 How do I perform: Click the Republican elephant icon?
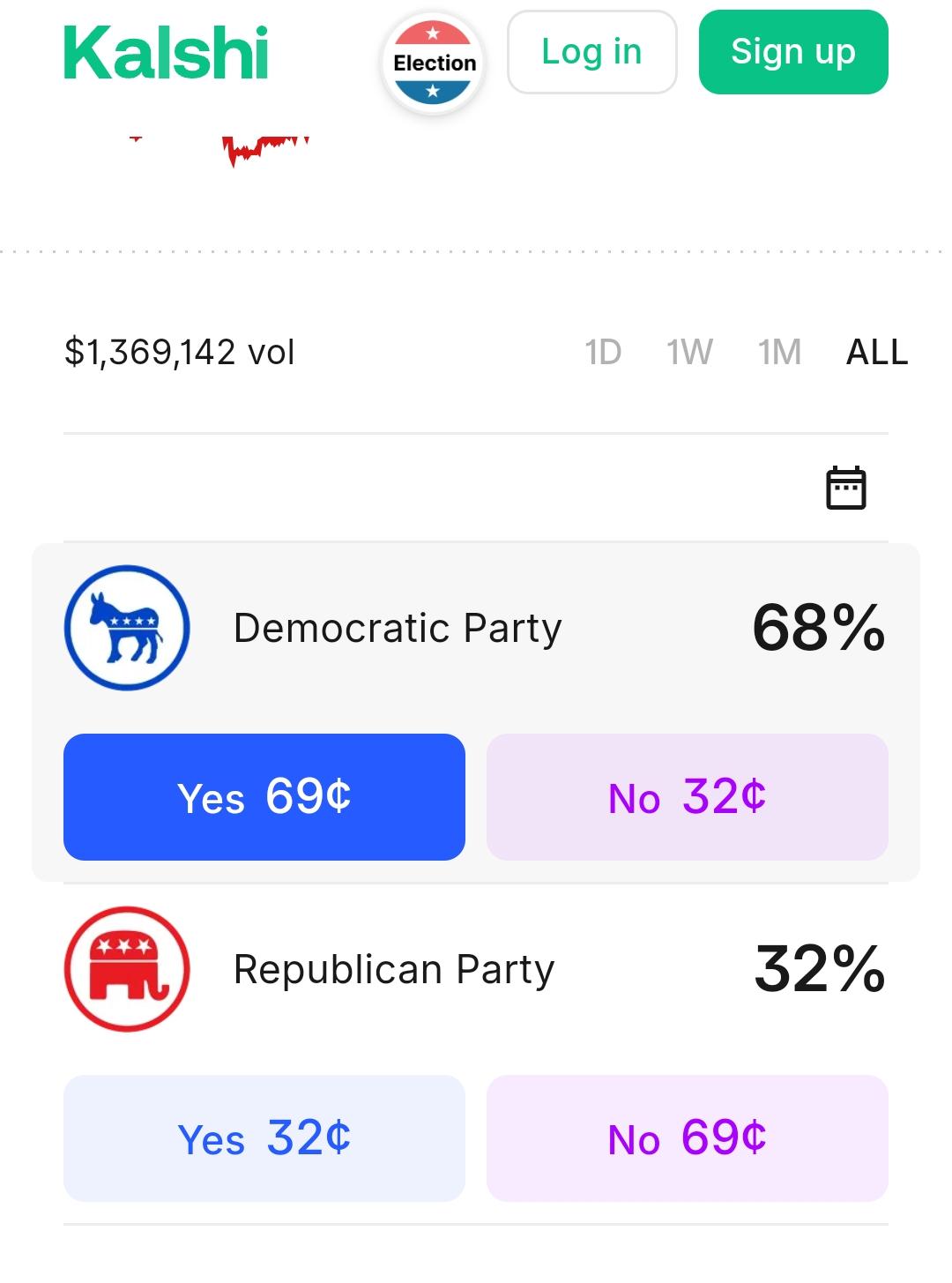(127, 969)
